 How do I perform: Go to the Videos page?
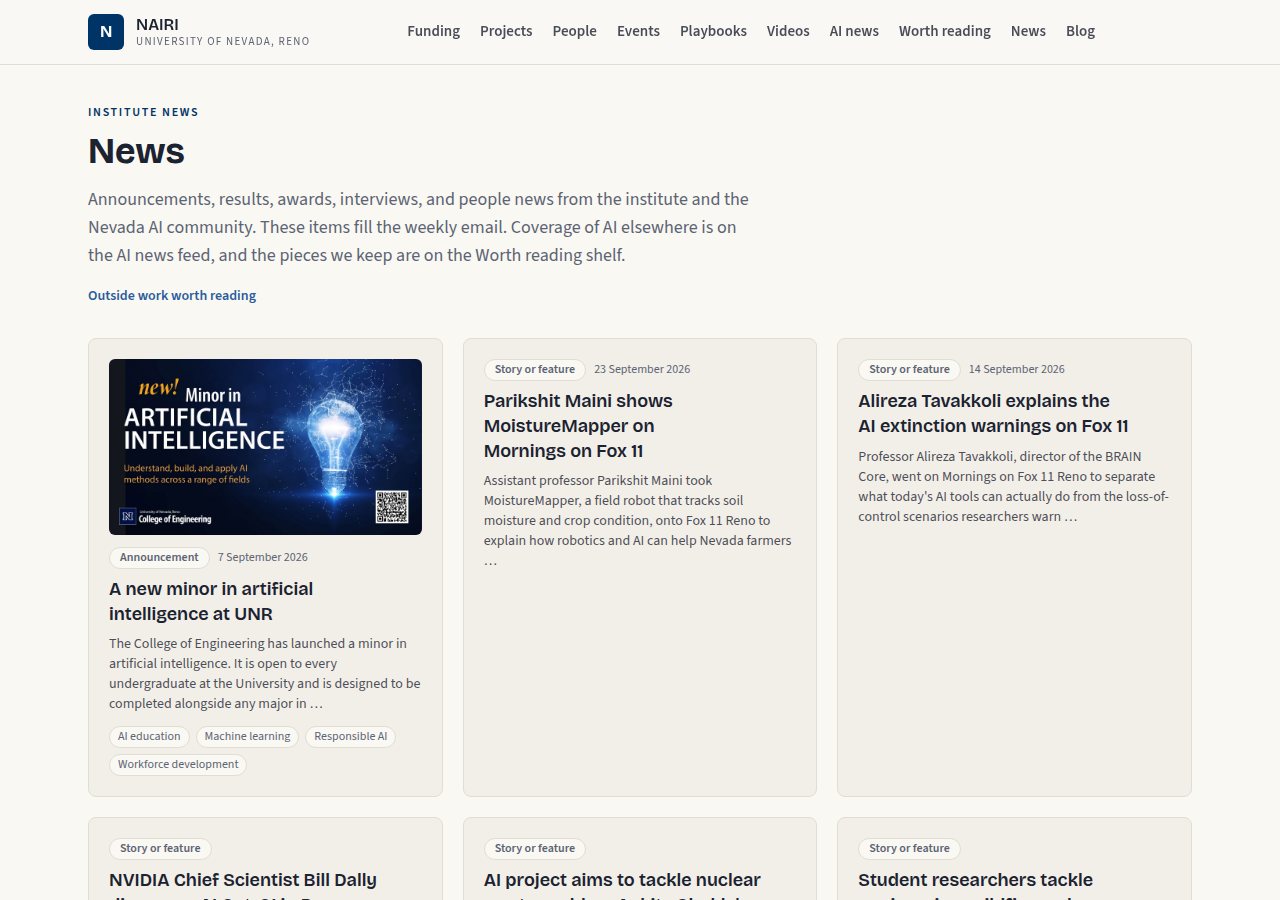788,31
